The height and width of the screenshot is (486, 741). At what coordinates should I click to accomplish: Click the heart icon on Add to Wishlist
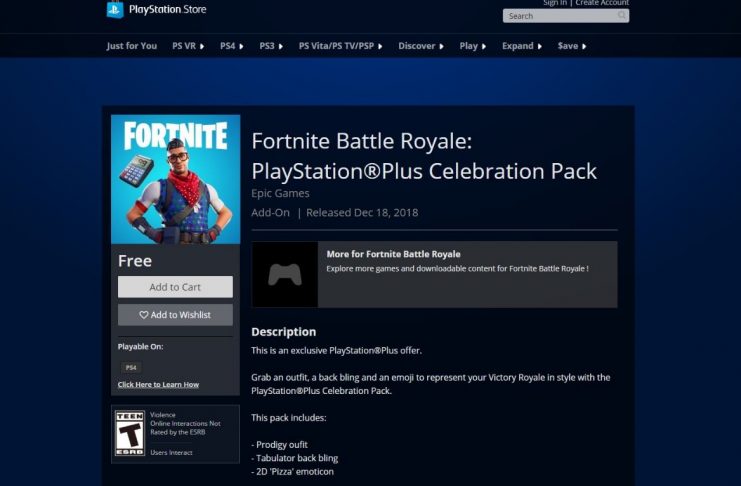point(144,314)
